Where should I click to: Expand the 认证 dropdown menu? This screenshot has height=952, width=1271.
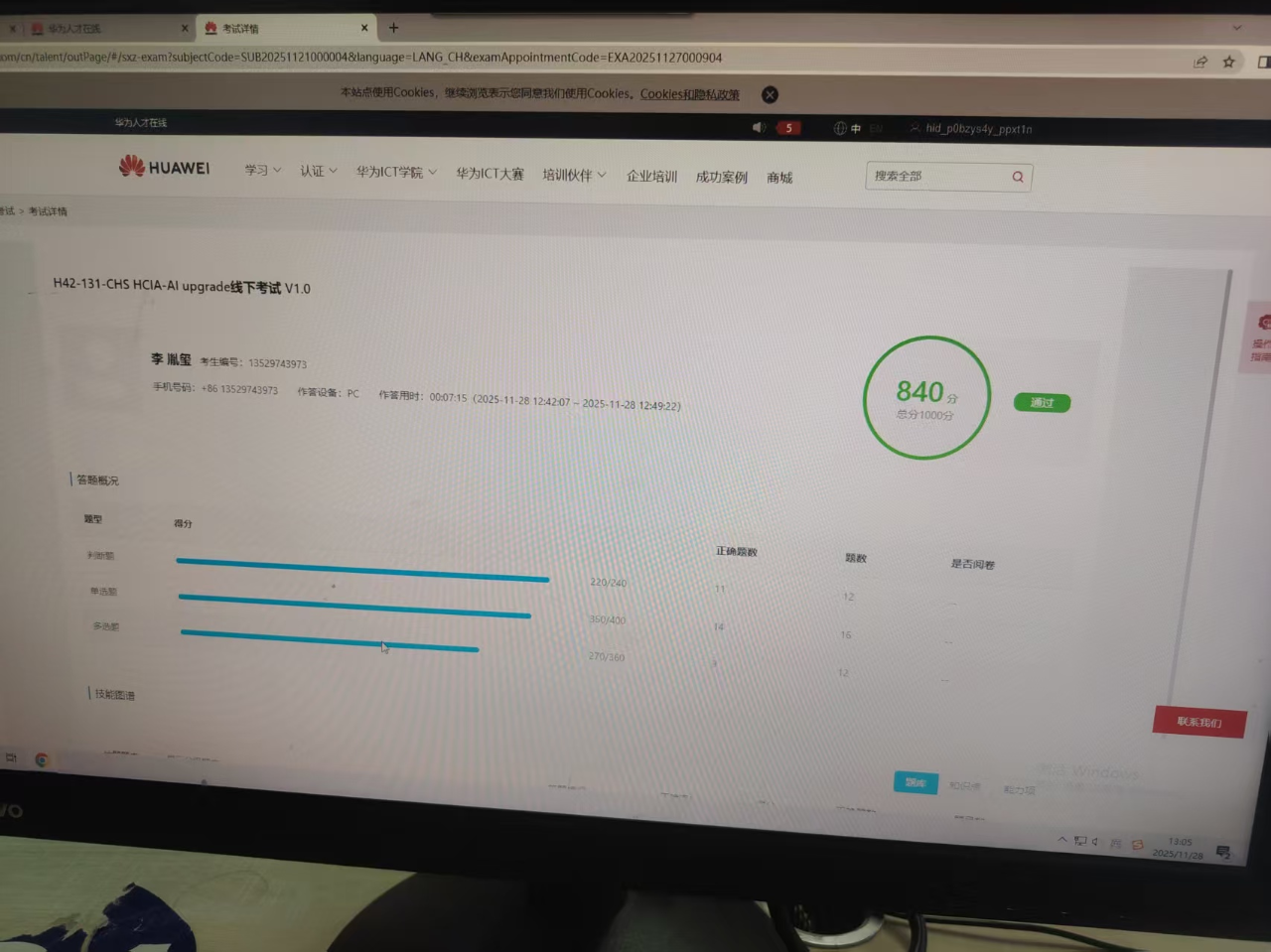(x=318, y=171)
